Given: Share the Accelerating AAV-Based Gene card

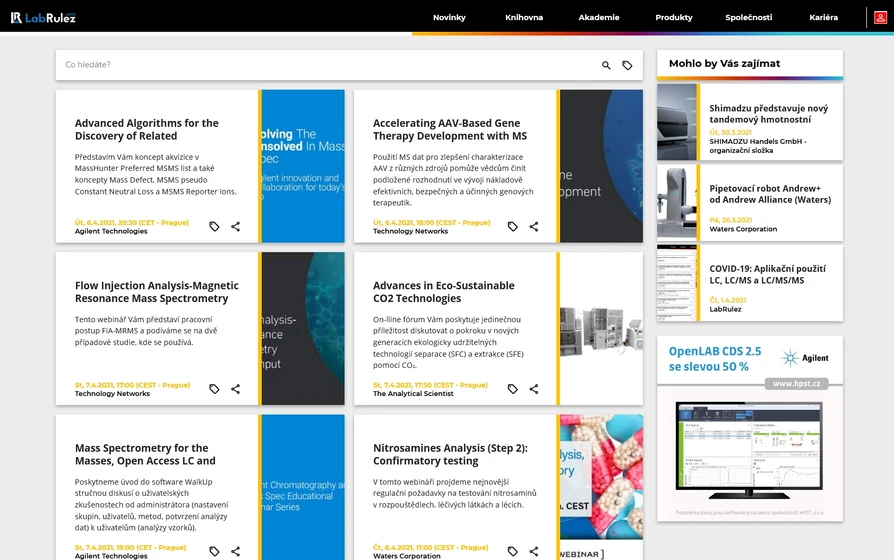Looking at the screenshot, I should tap(534, 226).
